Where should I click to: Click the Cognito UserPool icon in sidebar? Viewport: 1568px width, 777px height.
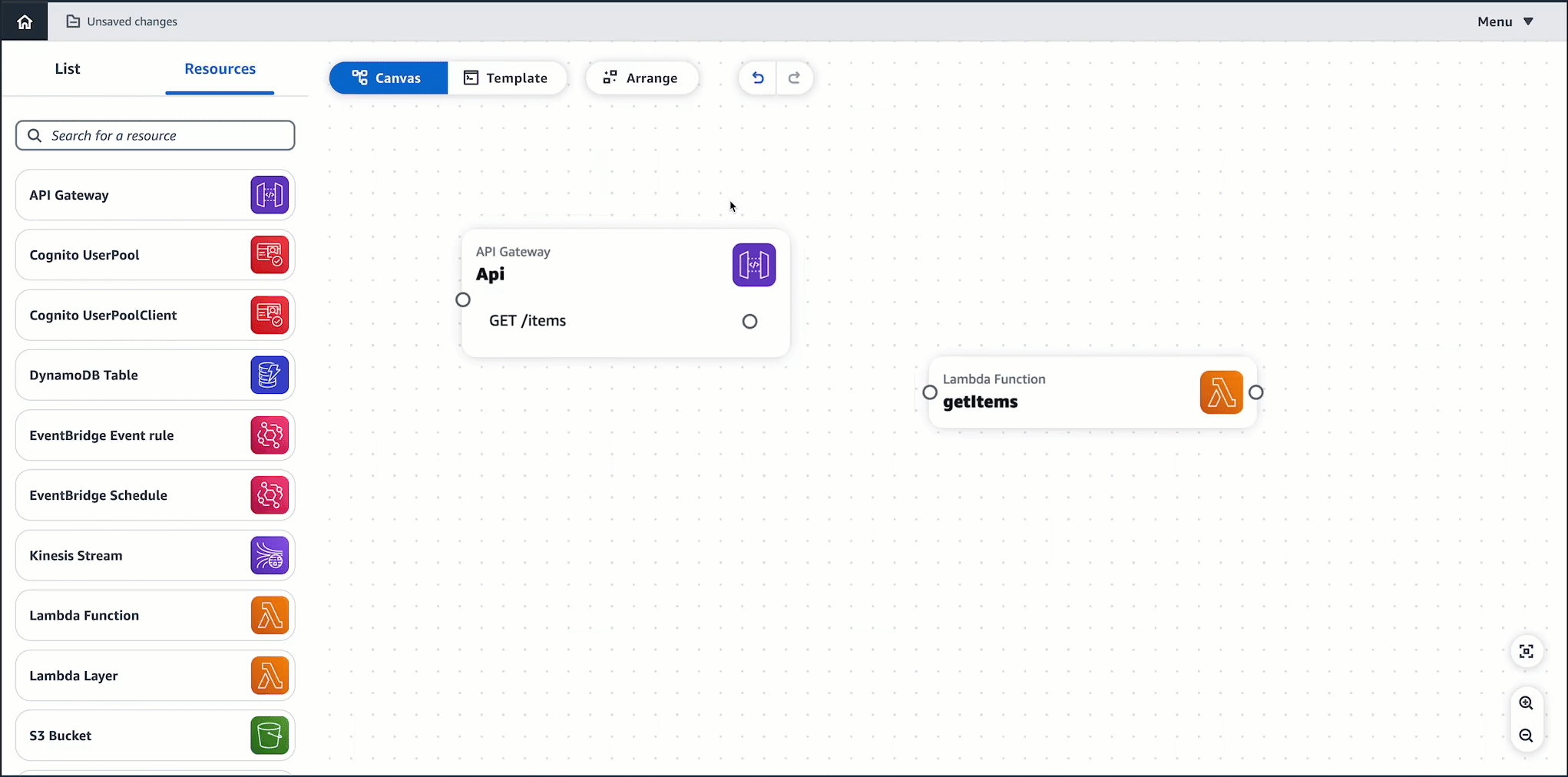(x=270, y=254)
